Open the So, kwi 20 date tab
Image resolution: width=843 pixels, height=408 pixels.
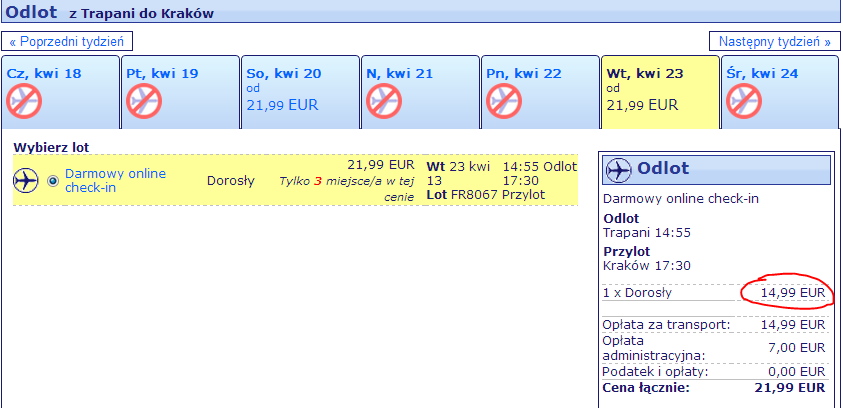300,92
